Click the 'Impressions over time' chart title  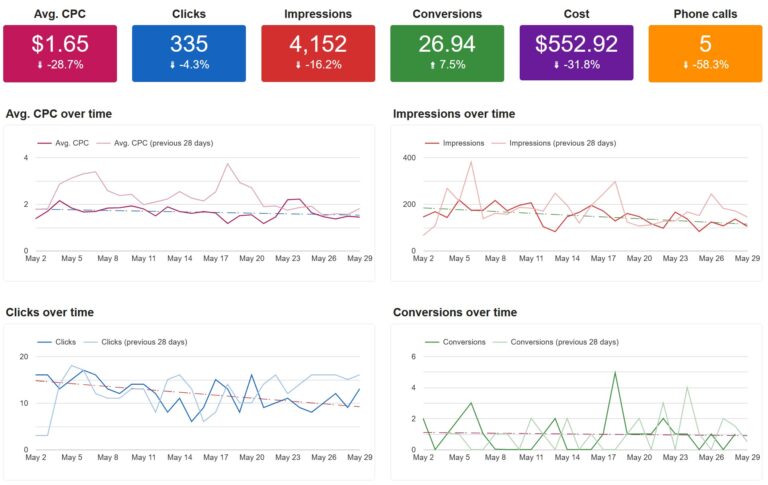tap(454, 114)
